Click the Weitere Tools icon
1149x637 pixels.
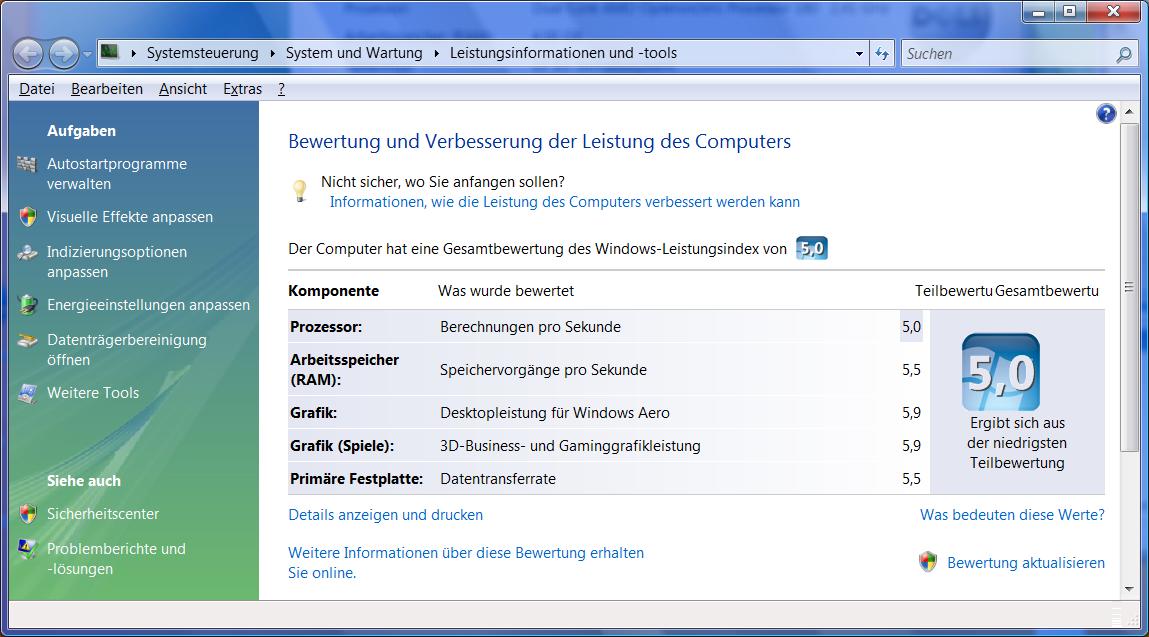click(28, 394)
